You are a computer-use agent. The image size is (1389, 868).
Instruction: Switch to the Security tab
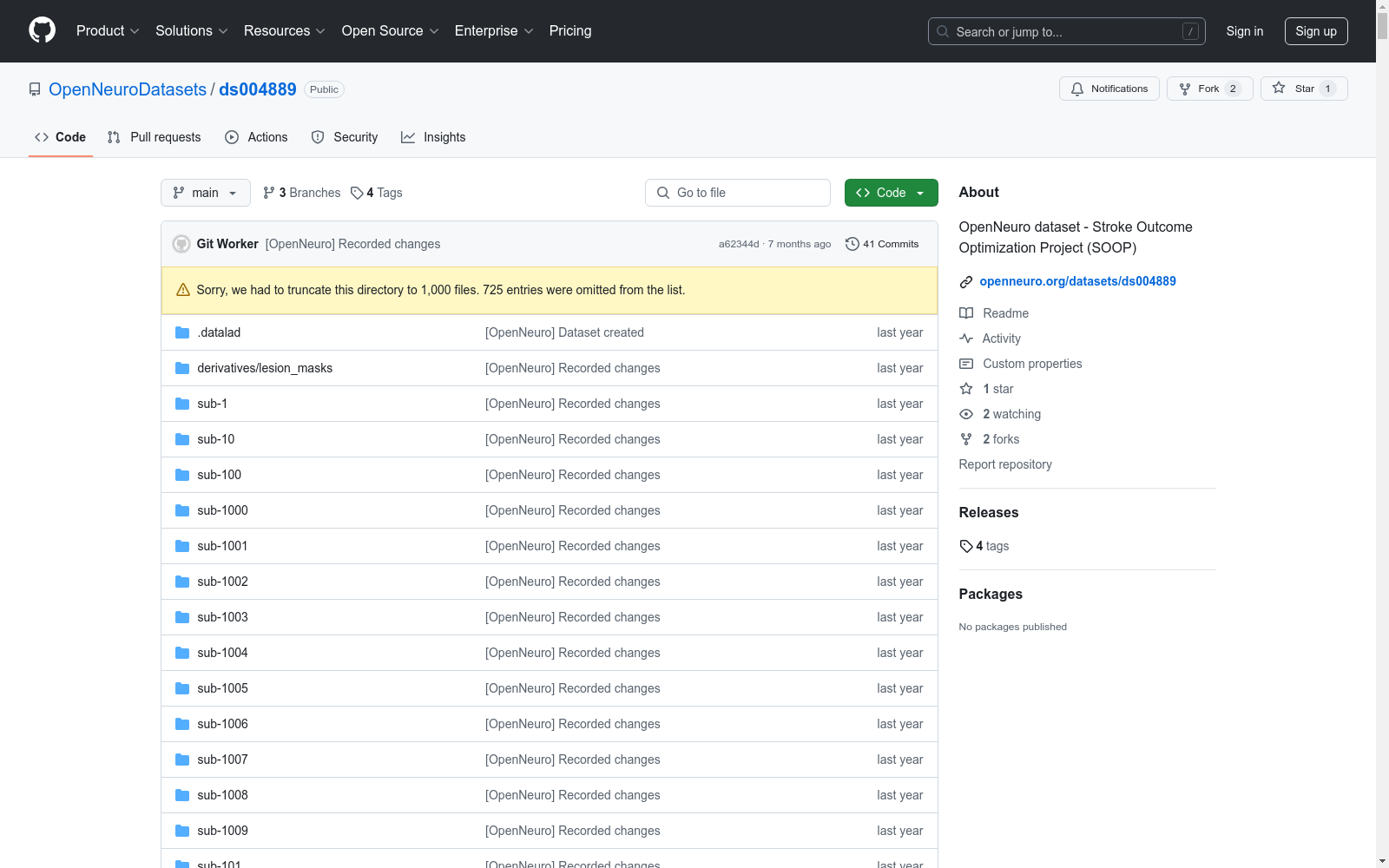345,137
